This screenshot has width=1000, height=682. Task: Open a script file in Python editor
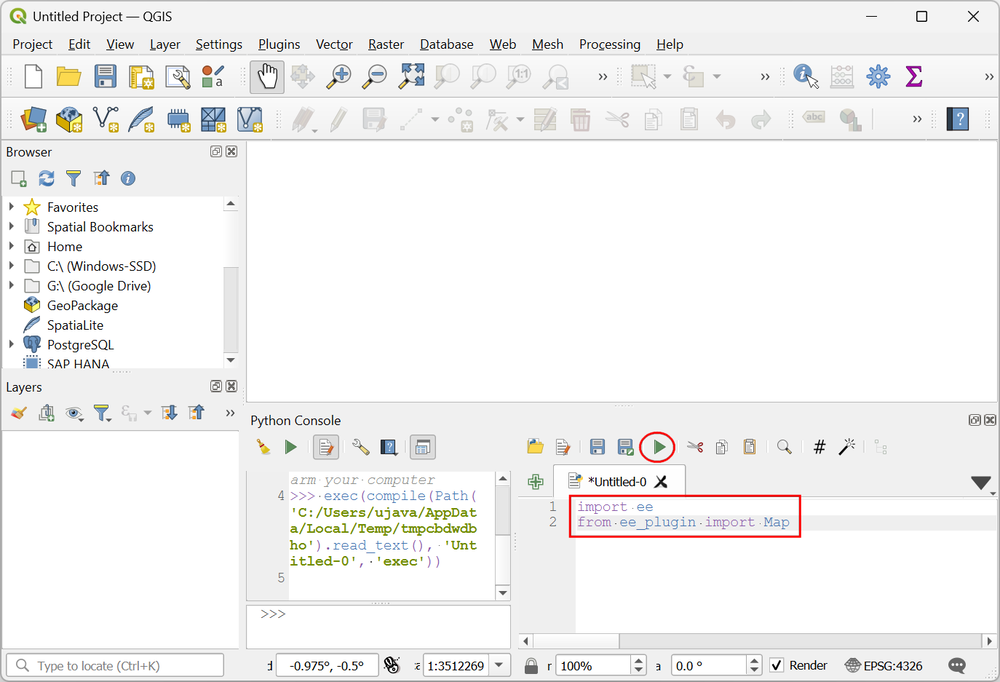click(x=535, y=447)
